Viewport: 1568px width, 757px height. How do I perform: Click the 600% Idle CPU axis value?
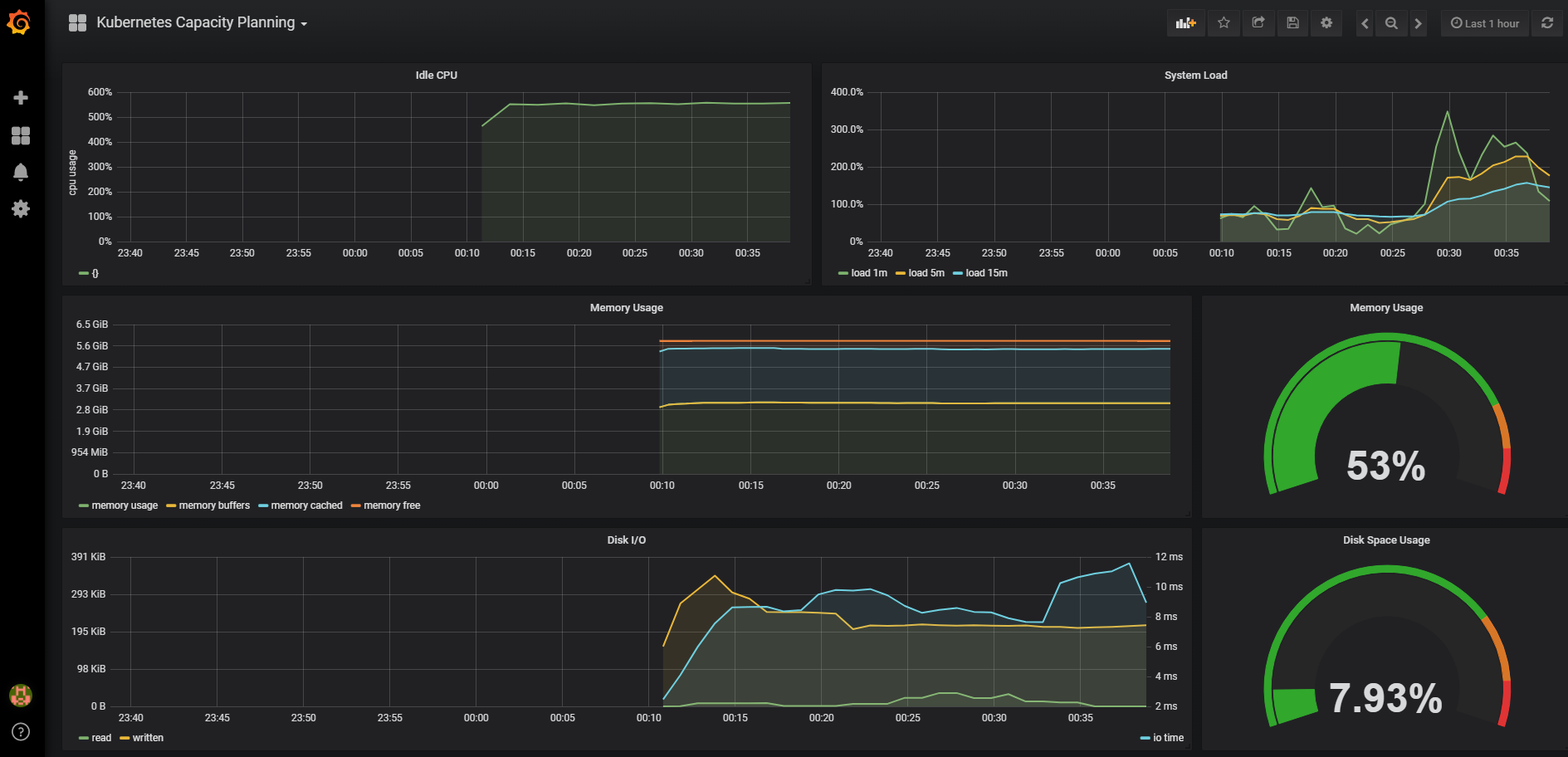[100, 92]
